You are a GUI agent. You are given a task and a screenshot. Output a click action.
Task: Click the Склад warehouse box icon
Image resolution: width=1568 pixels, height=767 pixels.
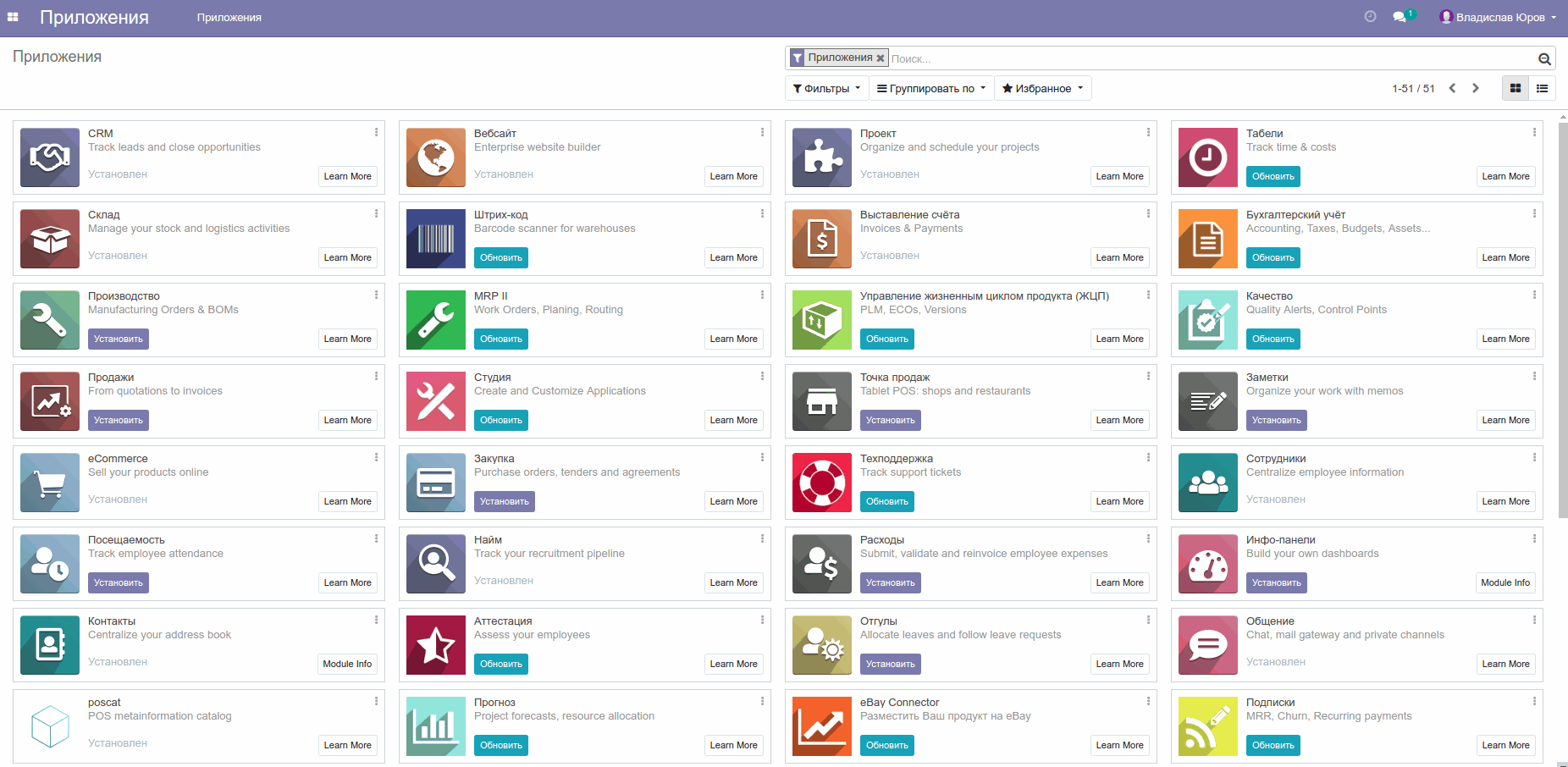click(x=48, y=239)
